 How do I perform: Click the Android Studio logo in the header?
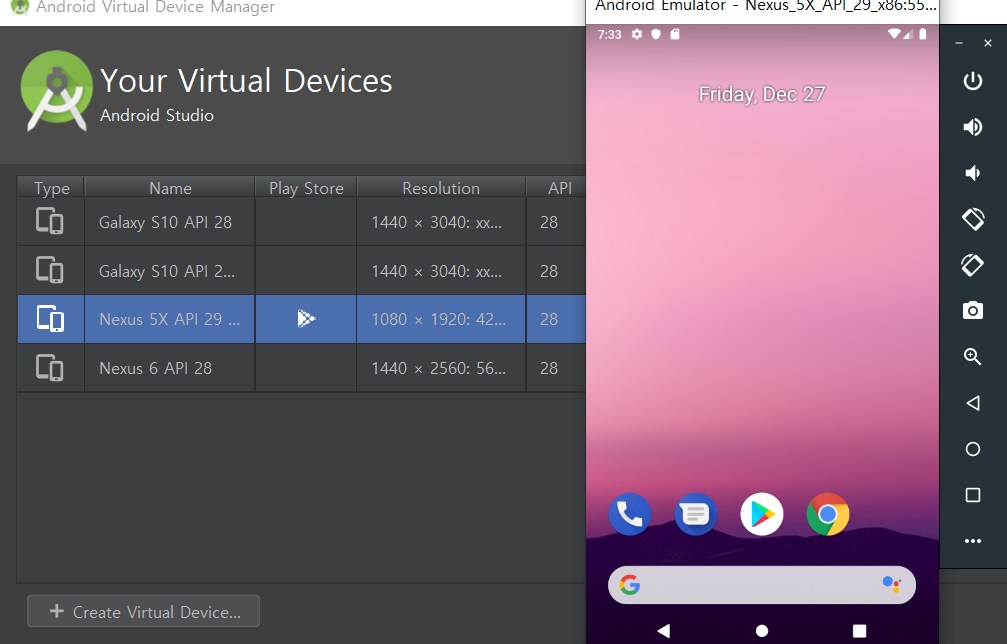pos(57,91)
